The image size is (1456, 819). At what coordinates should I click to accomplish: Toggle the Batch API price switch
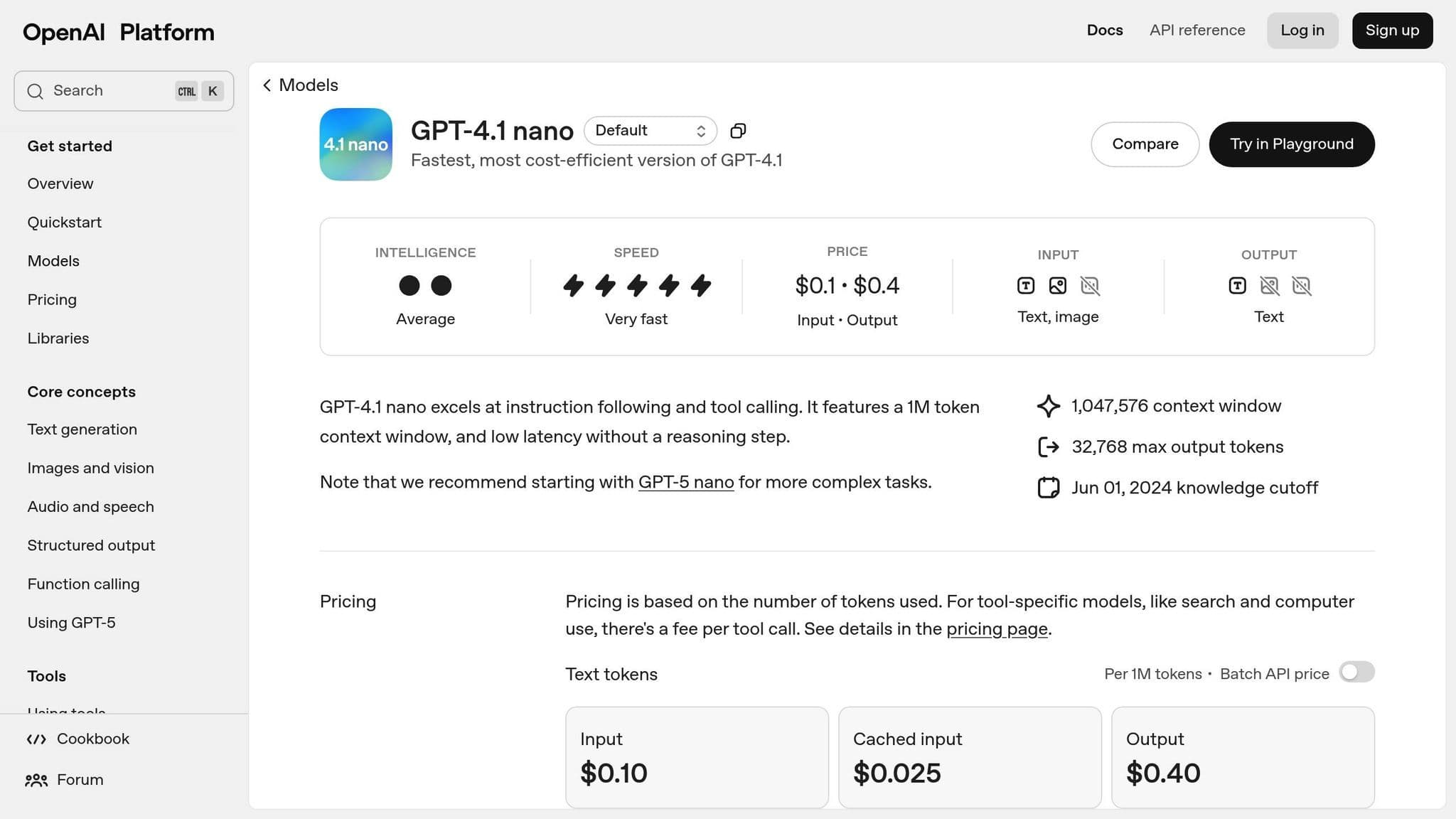[x=1356, y=673]
